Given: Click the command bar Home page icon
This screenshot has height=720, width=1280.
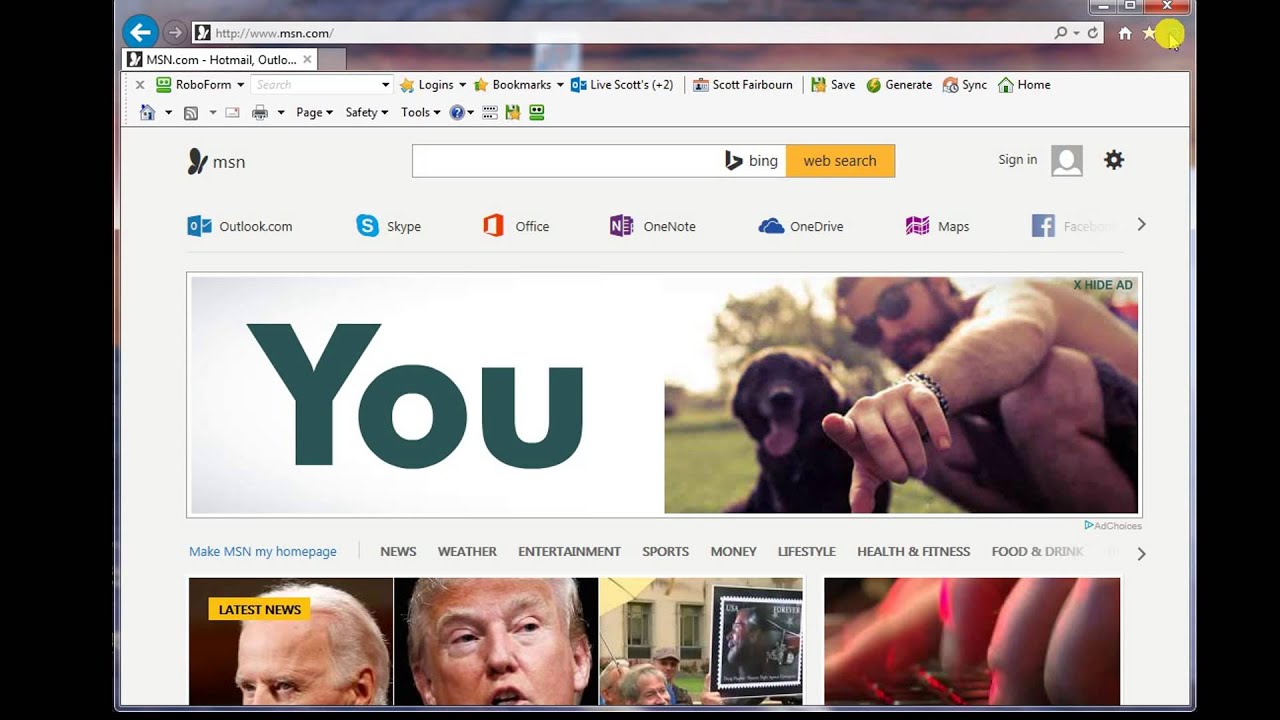Looking at the screenshot, I should click(147, 112).
